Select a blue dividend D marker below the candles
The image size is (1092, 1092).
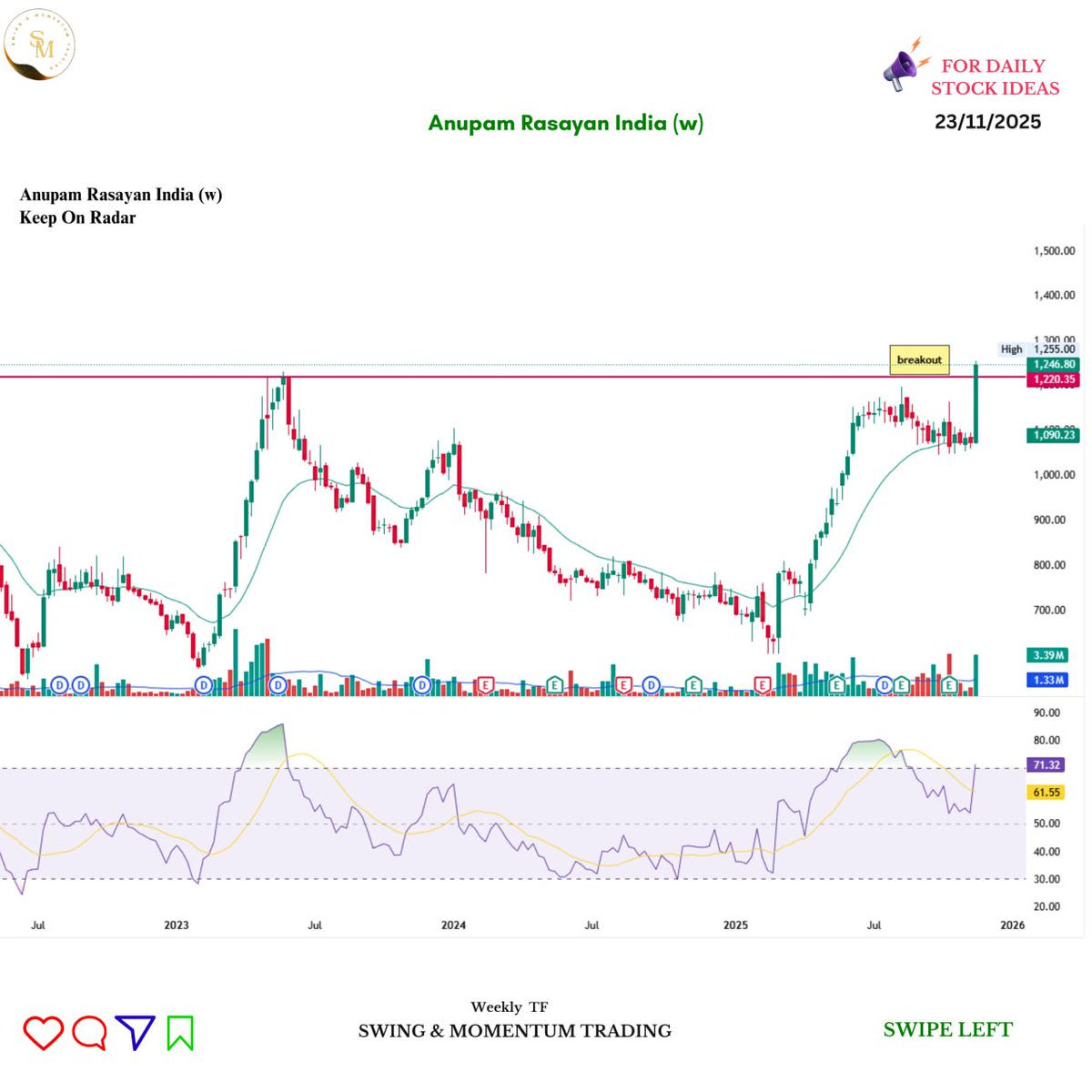58,684
